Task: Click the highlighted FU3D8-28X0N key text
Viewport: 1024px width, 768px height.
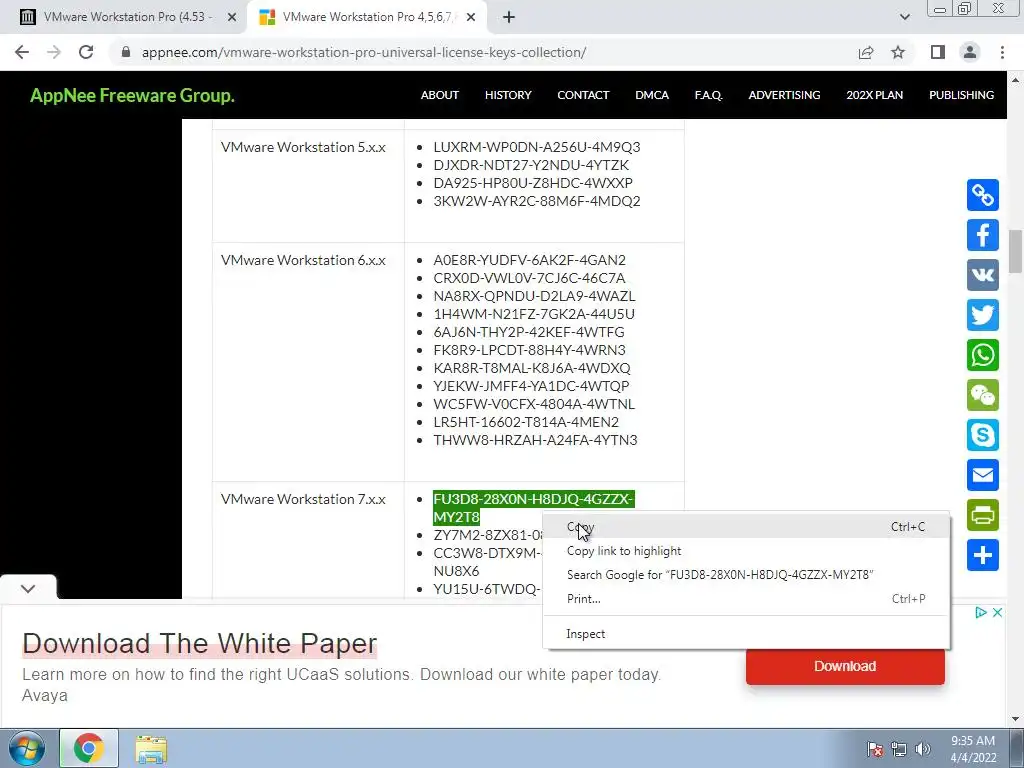Action: (x=534, y=508)
